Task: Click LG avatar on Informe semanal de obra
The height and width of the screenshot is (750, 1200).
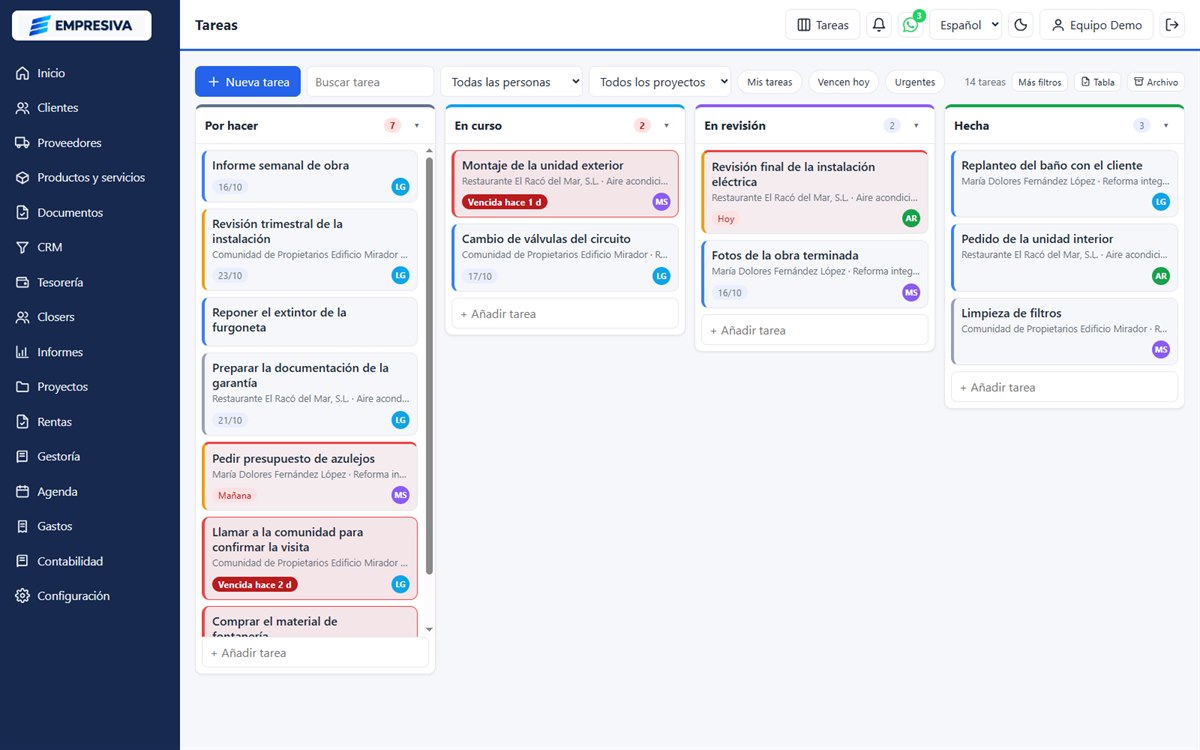Action: coord(400,186)
